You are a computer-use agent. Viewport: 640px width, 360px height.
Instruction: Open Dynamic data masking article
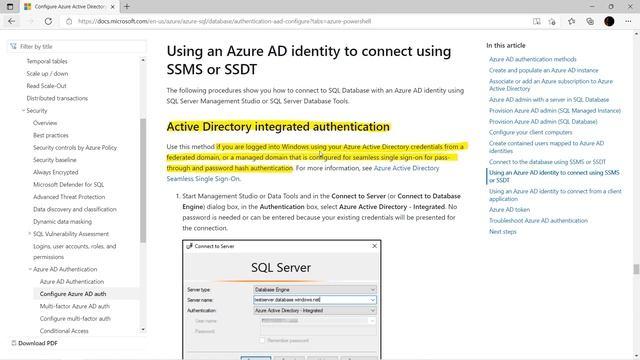(62, 222)
